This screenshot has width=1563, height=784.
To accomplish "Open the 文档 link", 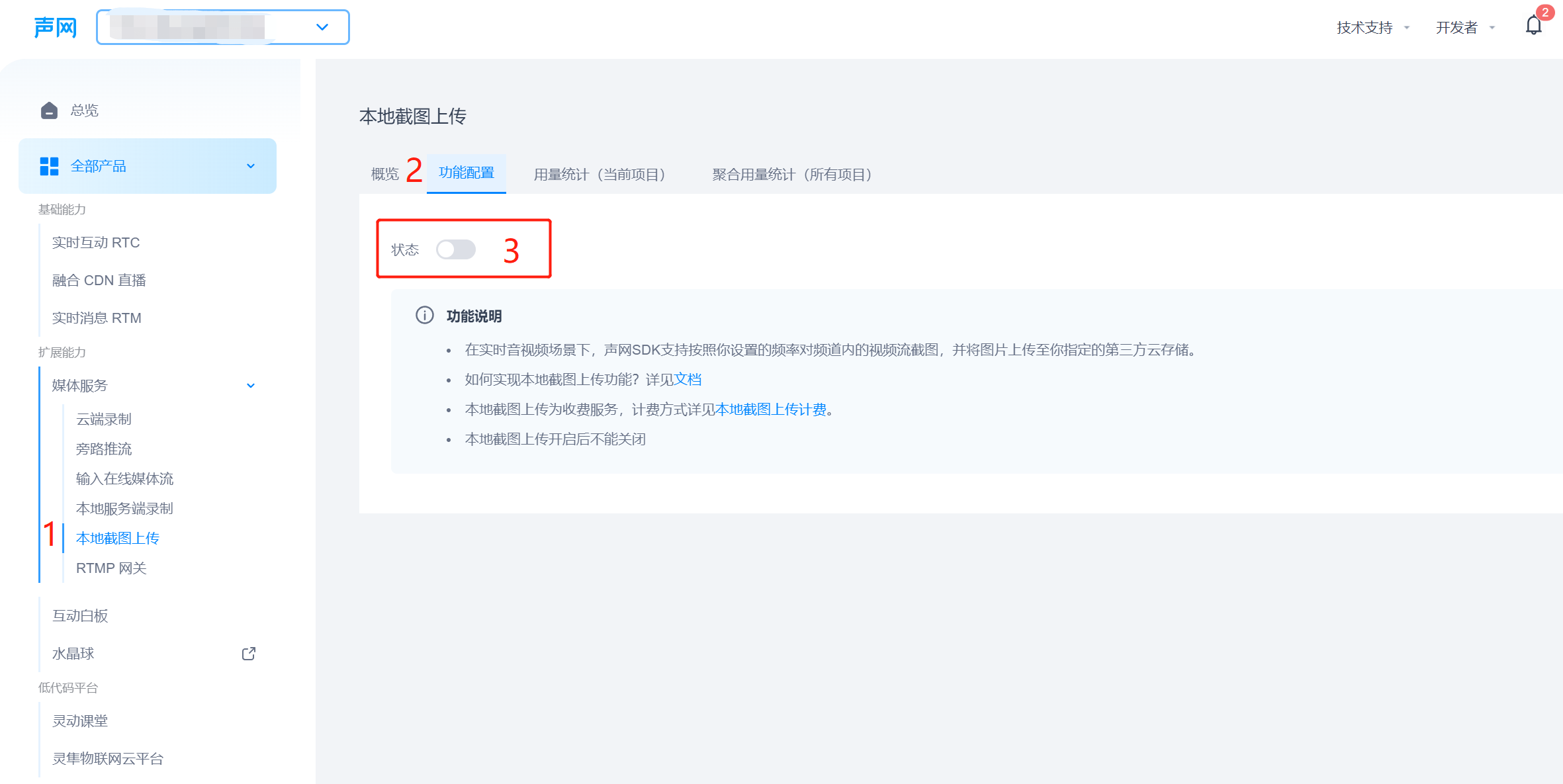I will [x=688, y=379].
